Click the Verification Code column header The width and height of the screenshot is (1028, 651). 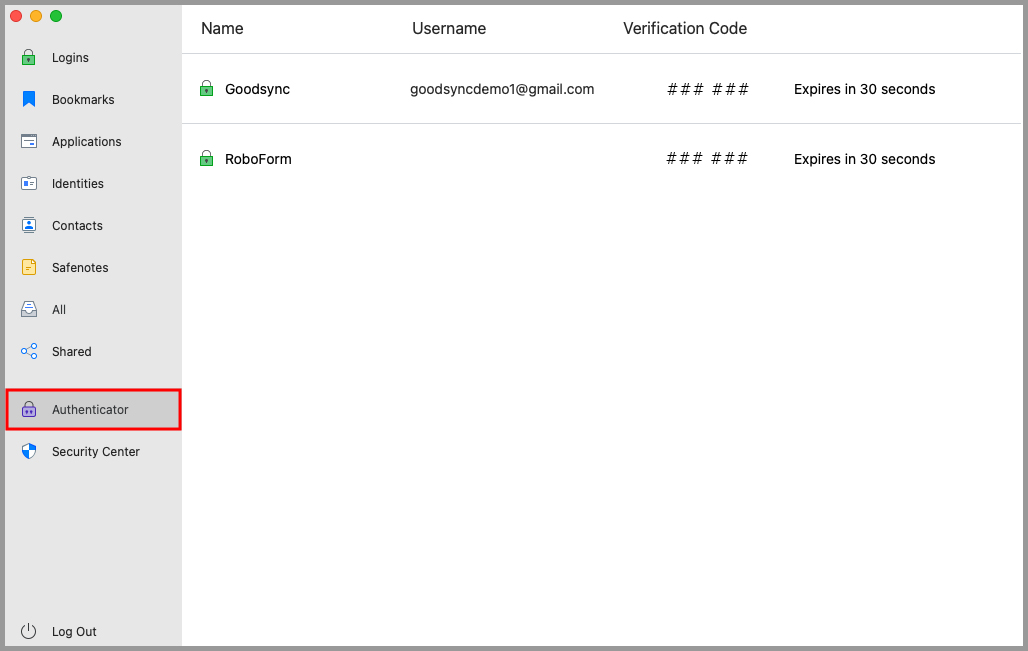click(685, 28)
